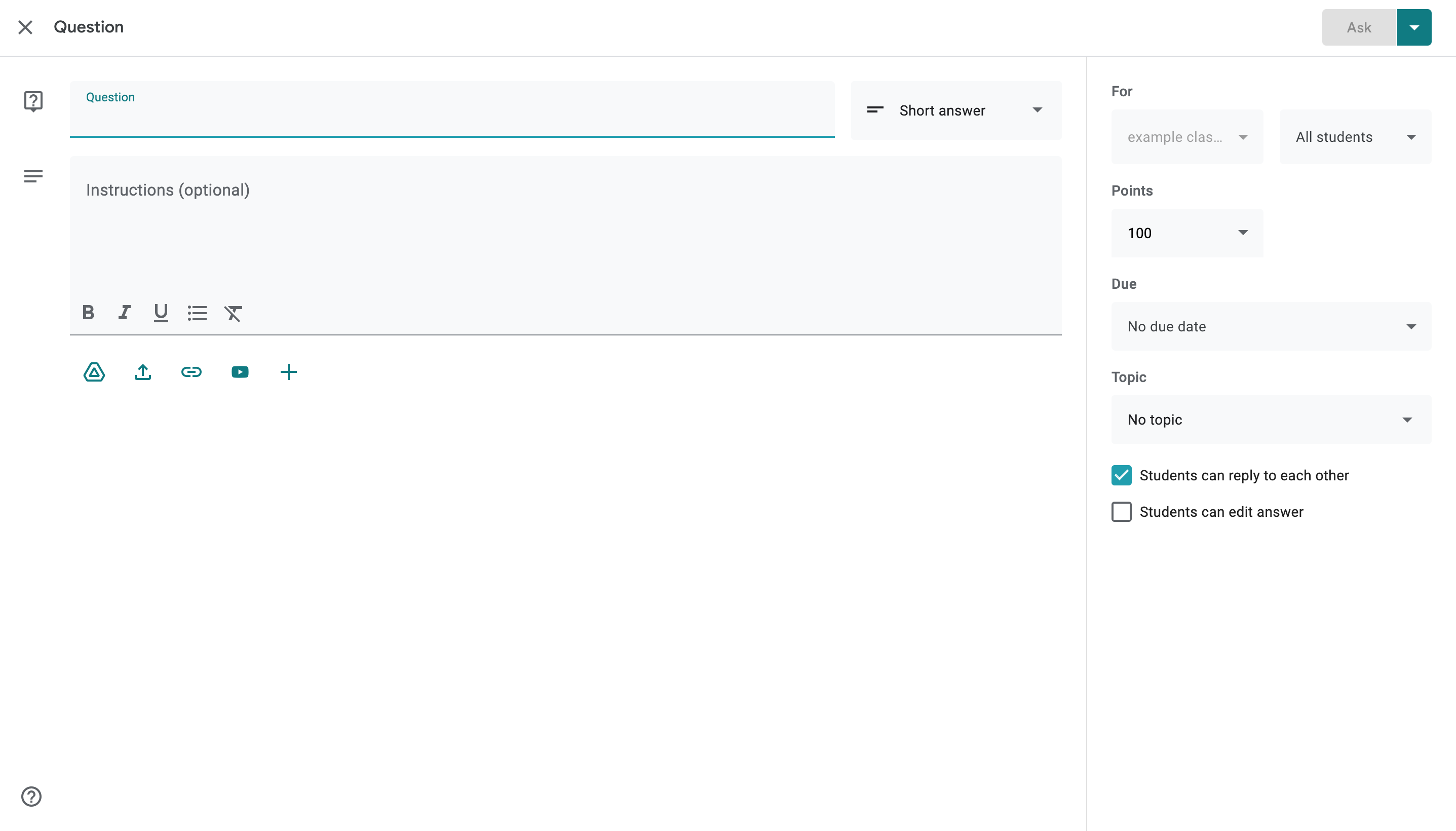Viewport: 1456px width, 831px height.
Task: Toggle italic formatting
Action: 125,313
